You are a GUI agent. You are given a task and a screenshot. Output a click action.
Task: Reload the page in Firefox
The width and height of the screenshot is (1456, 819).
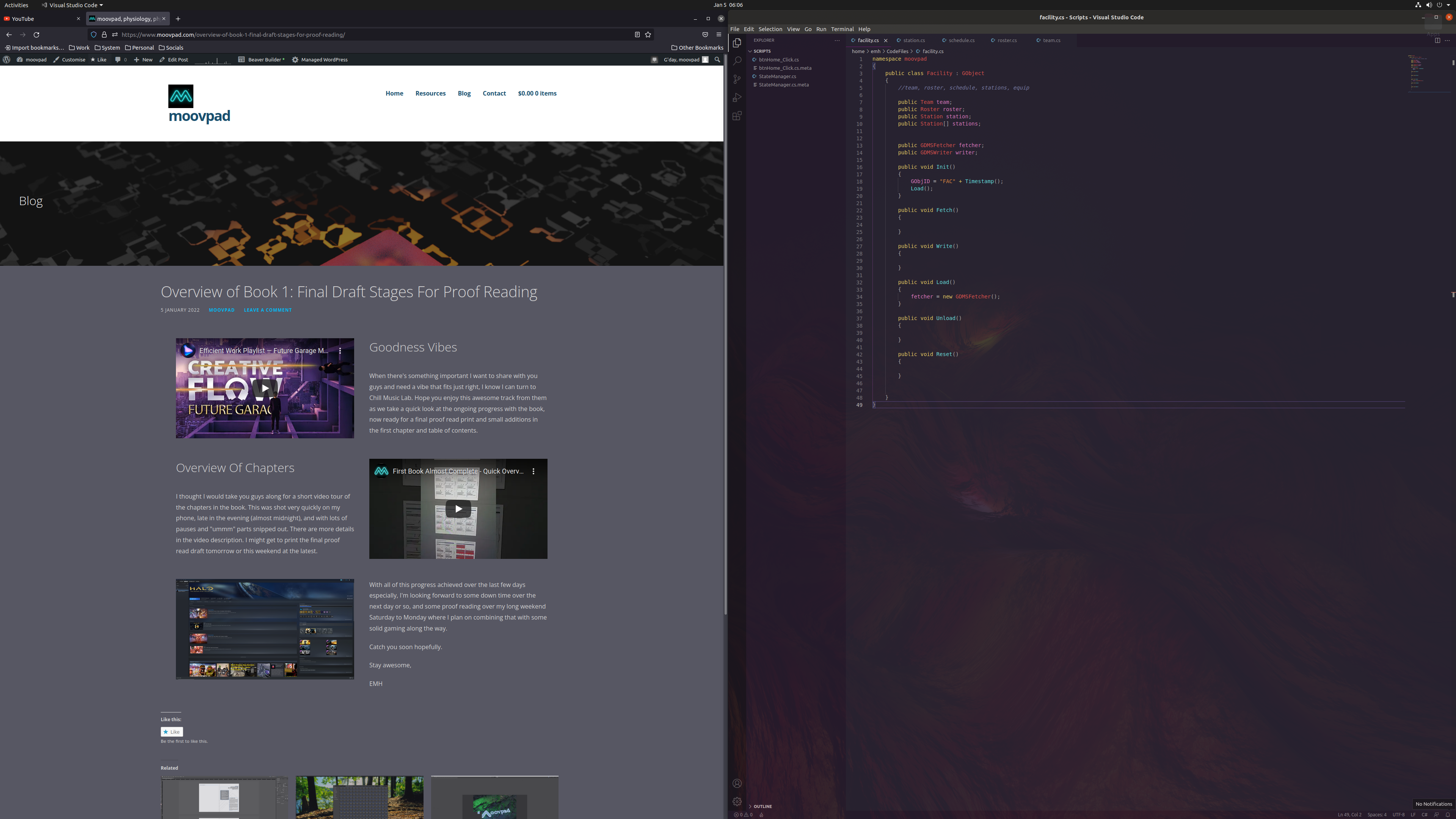36,35
